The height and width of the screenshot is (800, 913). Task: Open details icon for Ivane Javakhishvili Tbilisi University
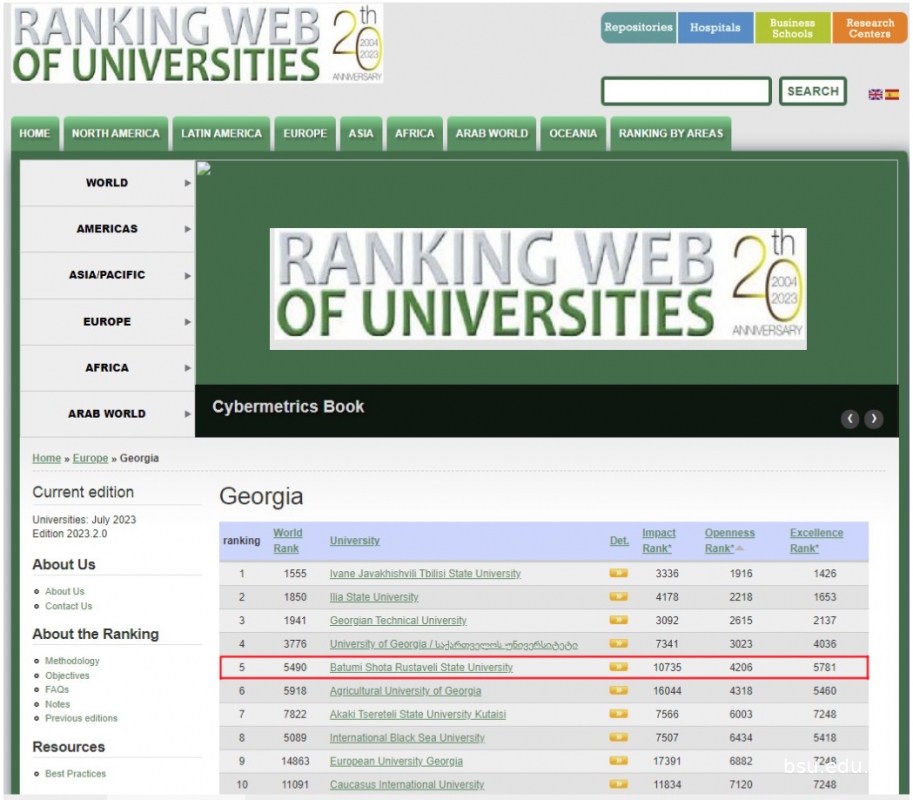(619, 574)
